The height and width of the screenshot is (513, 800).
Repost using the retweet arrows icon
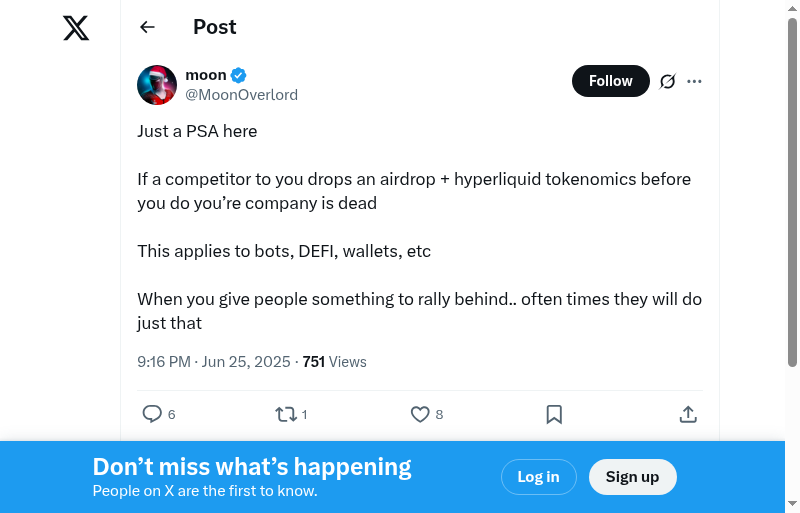(285, 414)
